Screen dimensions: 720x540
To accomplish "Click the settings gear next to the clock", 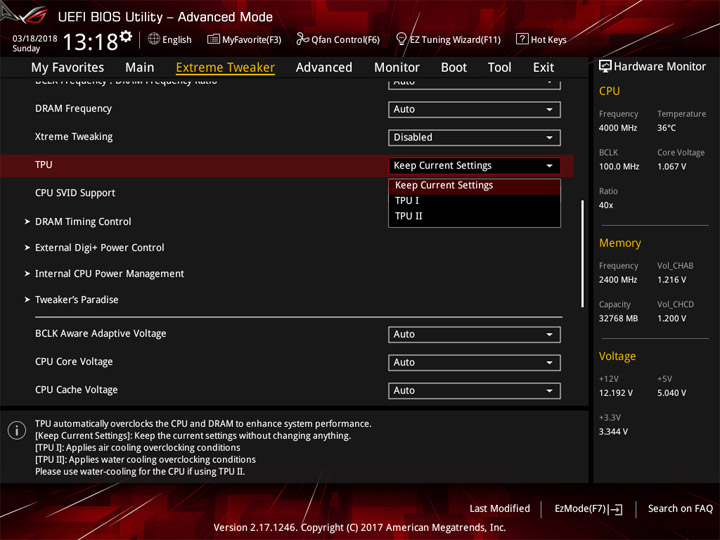I will click(x=126, y=37).
